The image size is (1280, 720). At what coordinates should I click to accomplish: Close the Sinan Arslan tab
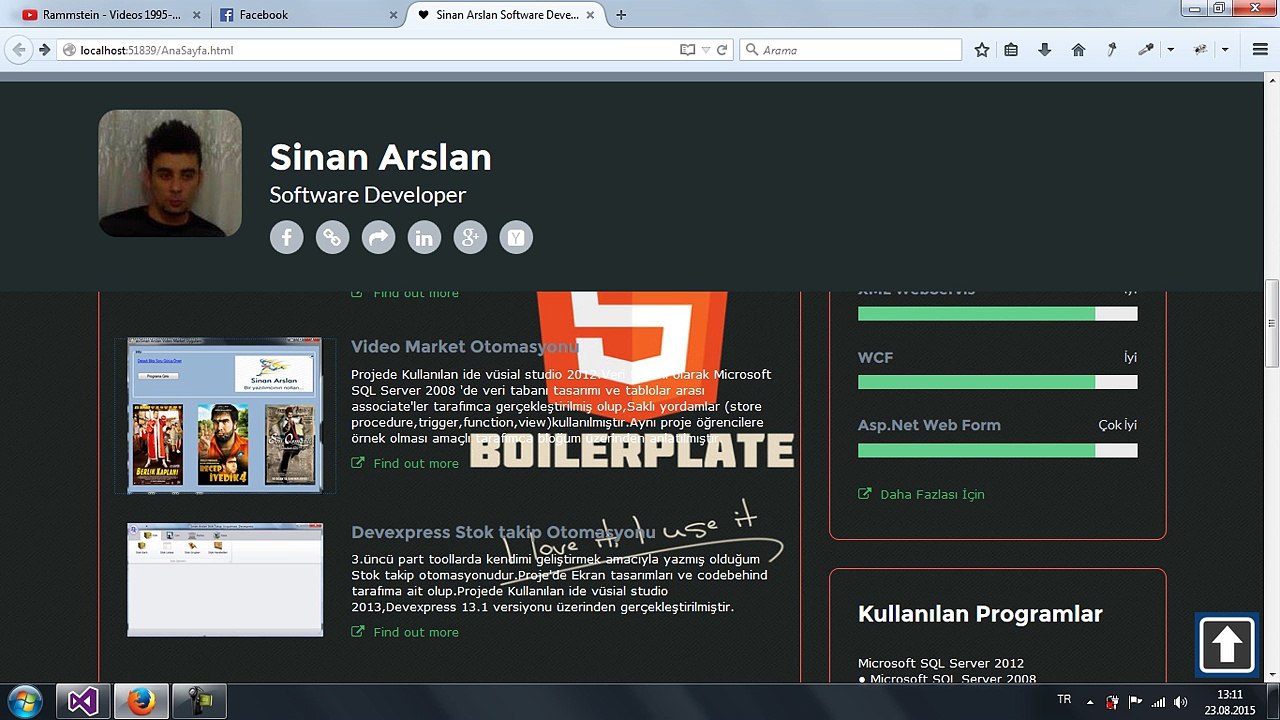[x=590, y=15]
